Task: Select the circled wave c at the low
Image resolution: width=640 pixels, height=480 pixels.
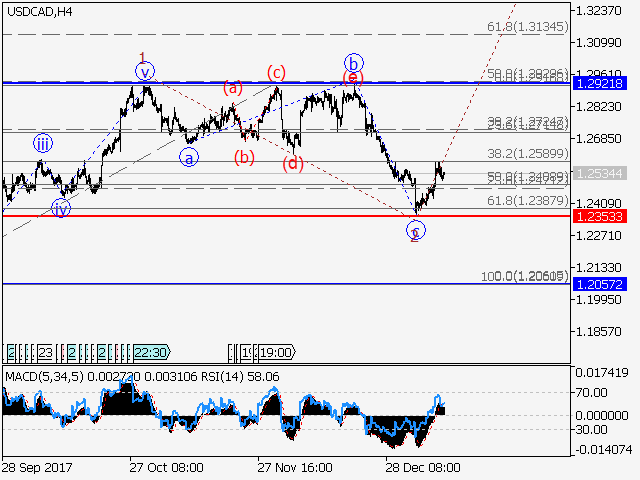Action: pos(415,231)
